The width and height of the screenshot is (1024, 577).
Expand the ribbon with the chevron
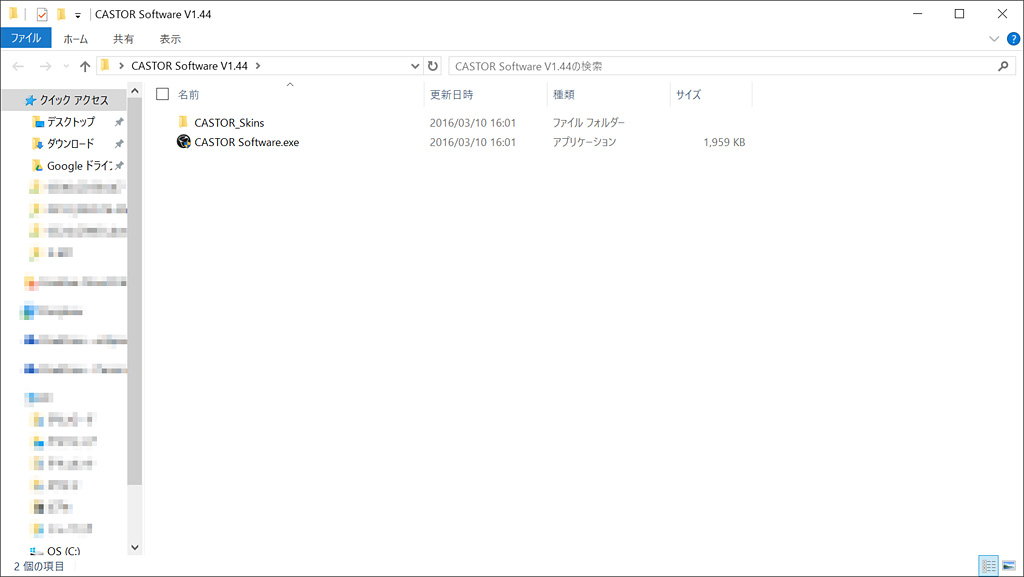coord(994,39)
